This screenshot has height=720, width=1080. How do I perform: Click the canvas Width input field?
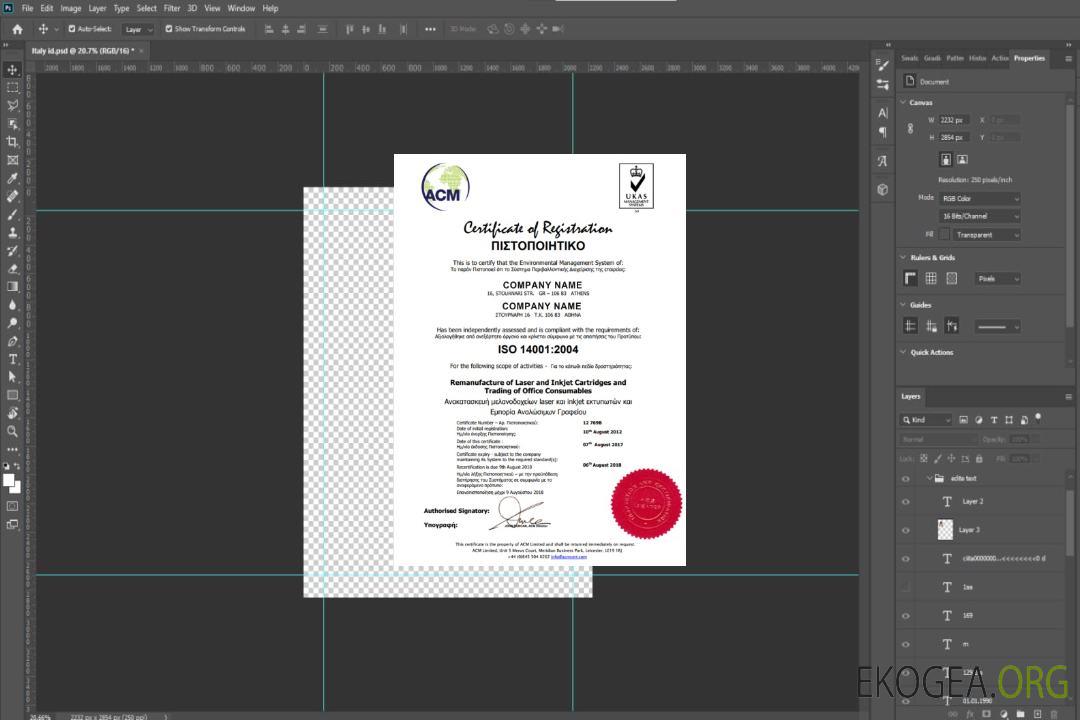pos(955,120)
